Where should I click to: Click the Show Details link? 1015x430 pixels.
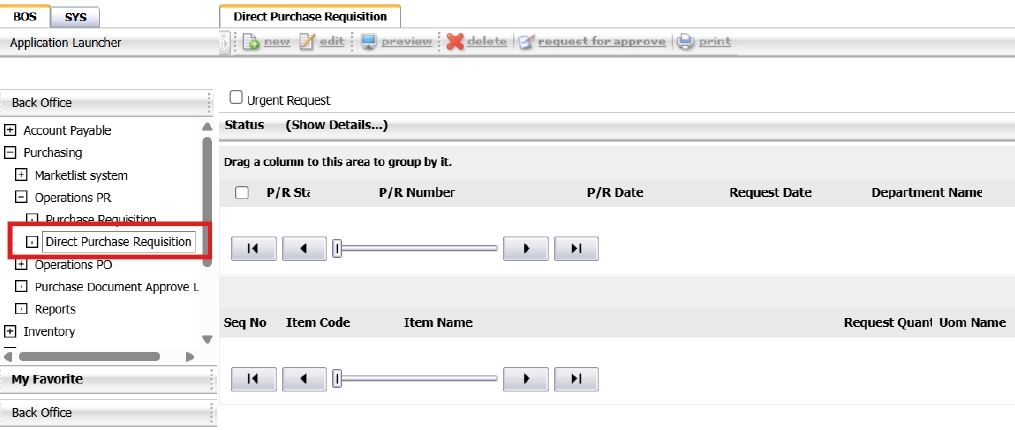(336, 125)
